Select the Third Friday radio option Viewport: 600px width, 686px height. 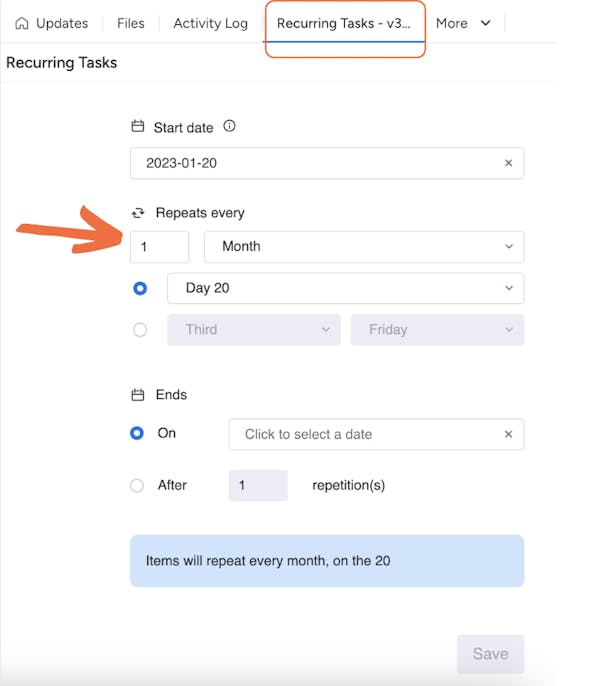click(x=140, y=329)
